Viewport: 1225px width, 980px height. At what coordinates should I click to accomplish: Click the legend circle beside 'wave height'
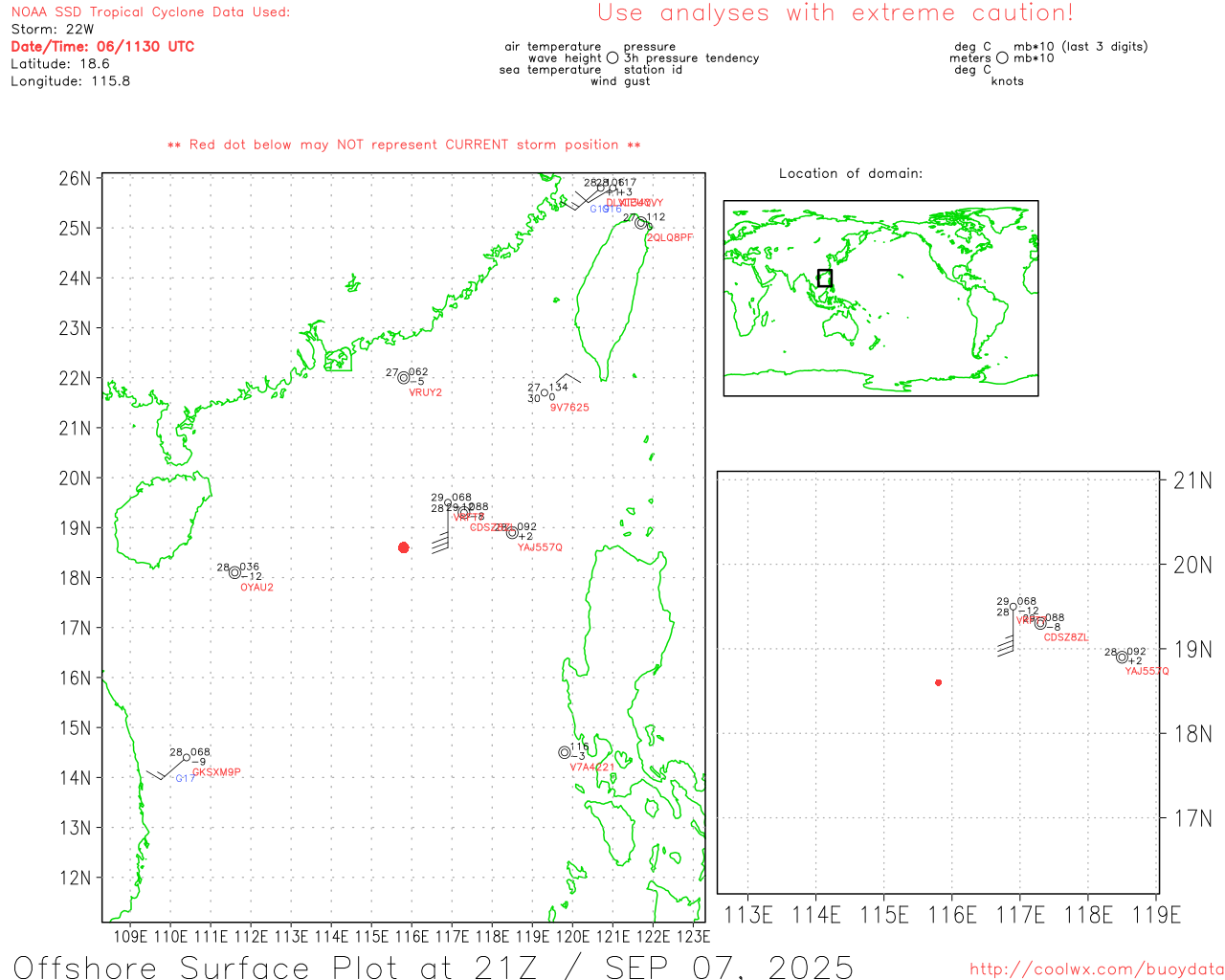point(612,58)
